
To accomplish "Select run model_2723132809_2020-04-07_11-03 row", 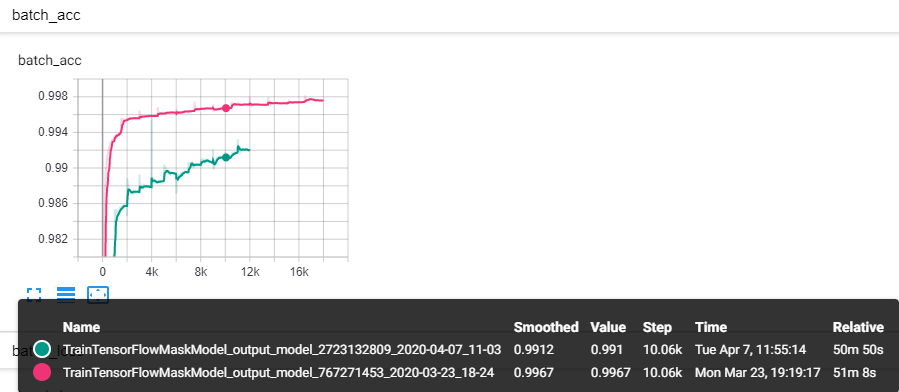I will pyautogui.click(x=459, y=349).
